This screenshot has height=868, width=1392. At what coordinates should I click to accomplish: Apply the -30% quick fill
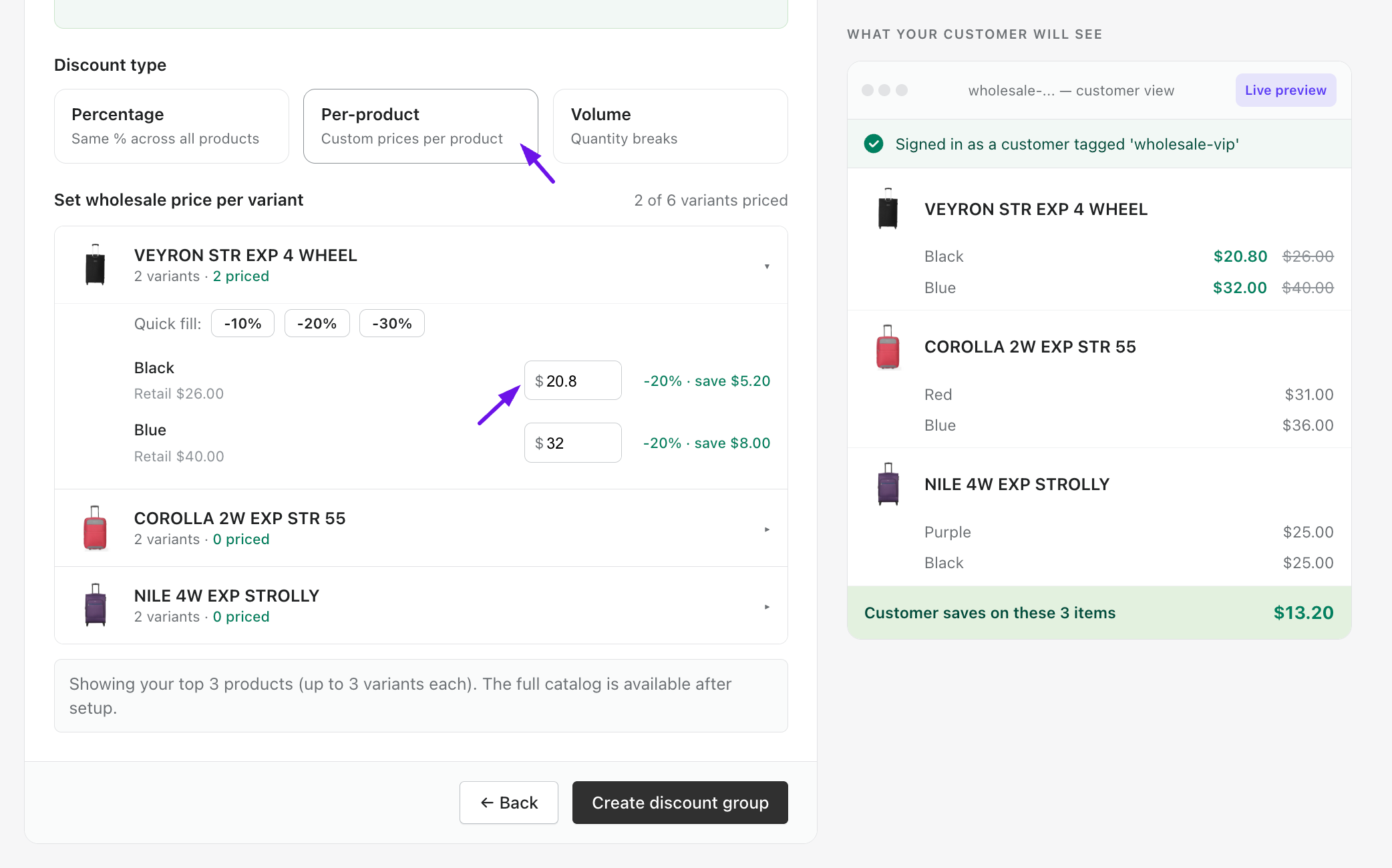click(x=392, y=324)
